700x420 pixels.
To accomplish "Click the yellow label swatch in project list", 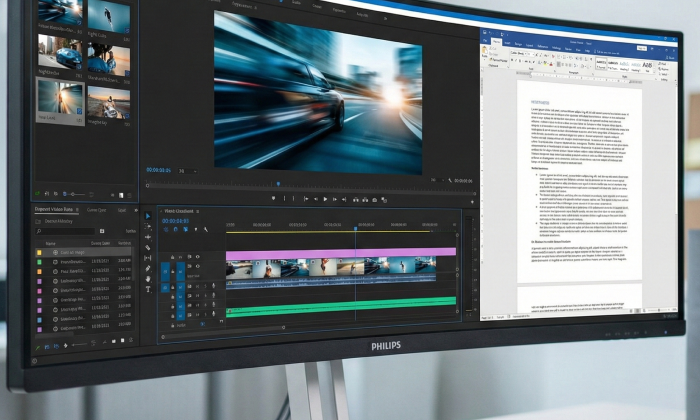I will click(39, 253).
